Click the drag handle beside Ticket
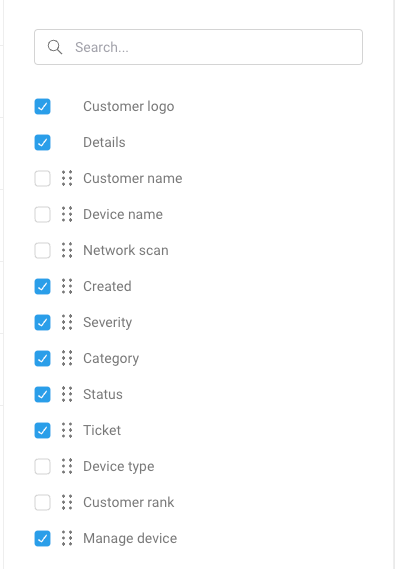Viewport: 395px width, 569px height. pos(67,430)
